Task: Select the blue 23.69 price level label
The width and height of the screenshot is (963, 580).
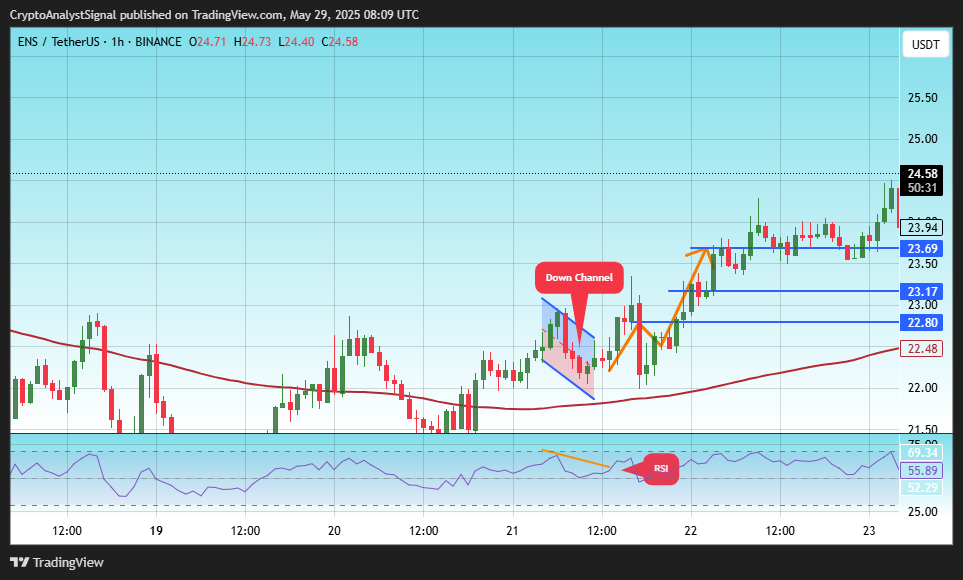Action: [922, 249]
